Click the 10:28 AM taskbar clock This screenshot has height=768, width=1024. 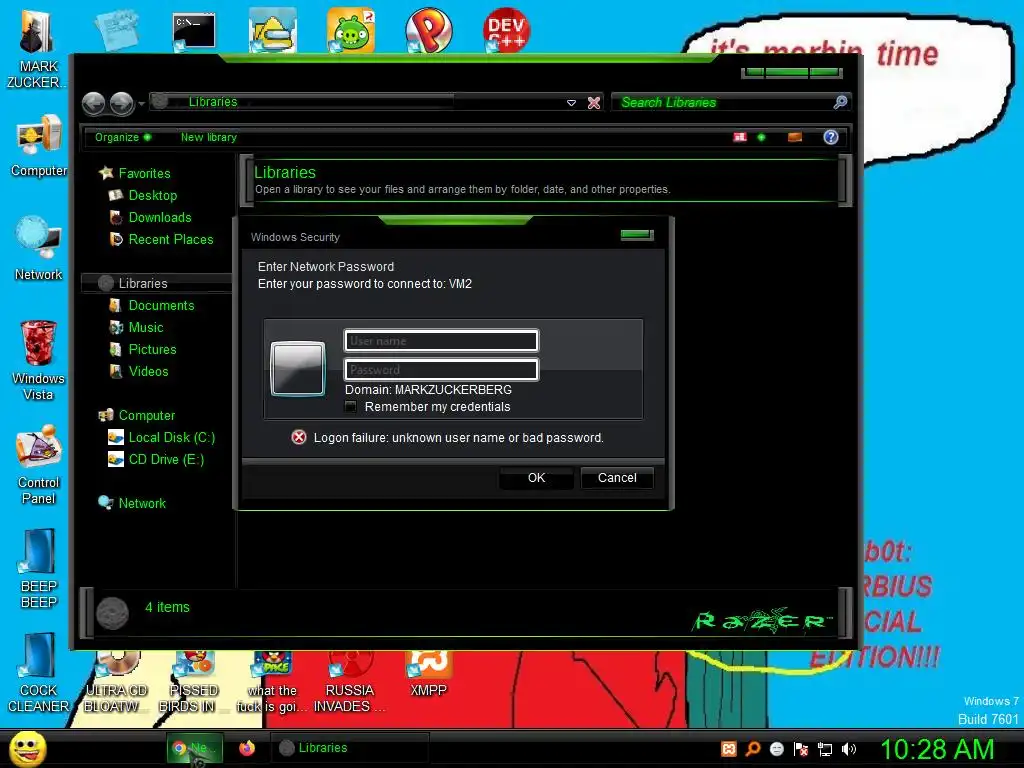[937, 749]
